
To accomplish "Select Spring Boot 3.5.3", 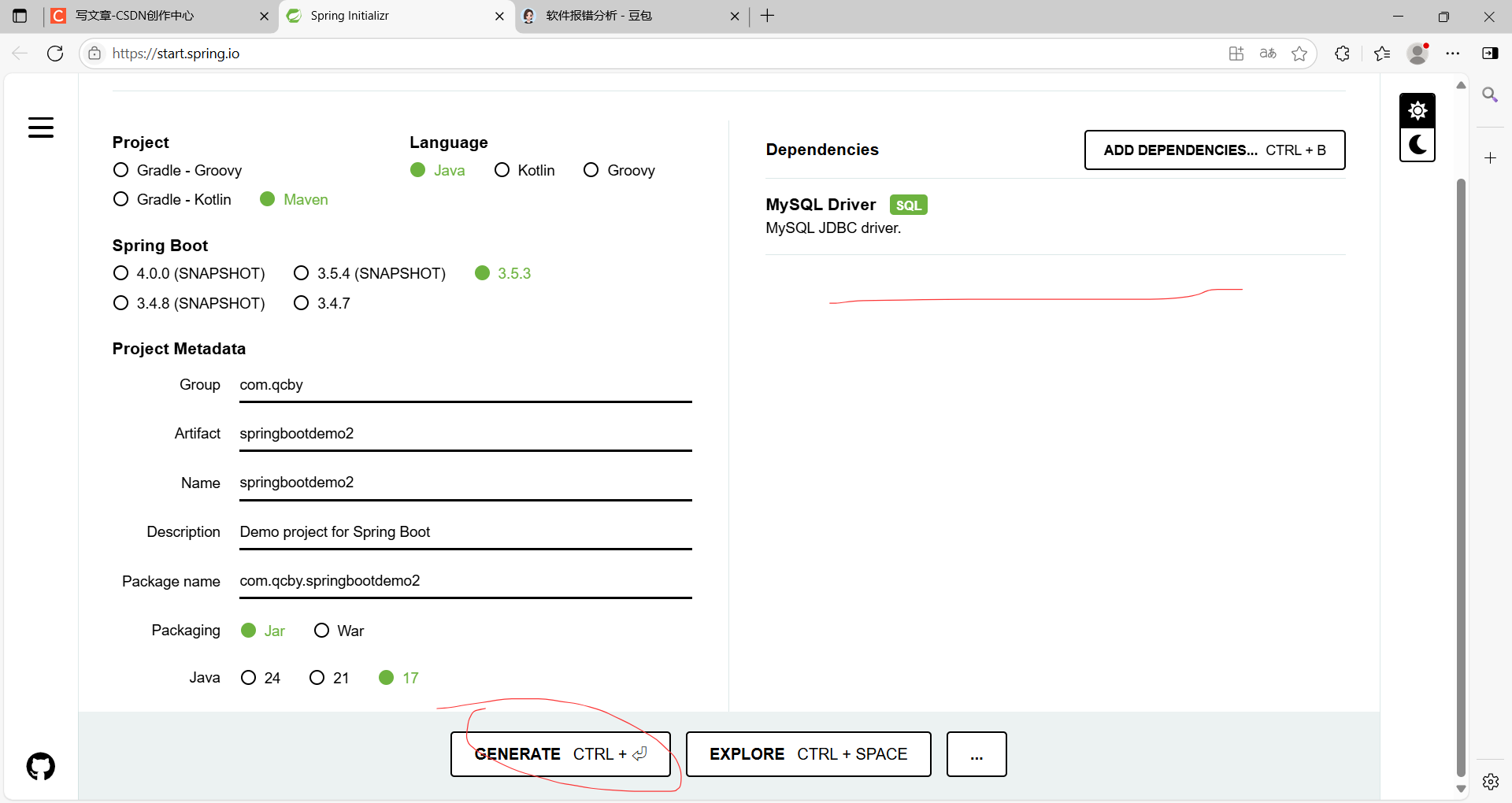I will (x=503, y=273).
